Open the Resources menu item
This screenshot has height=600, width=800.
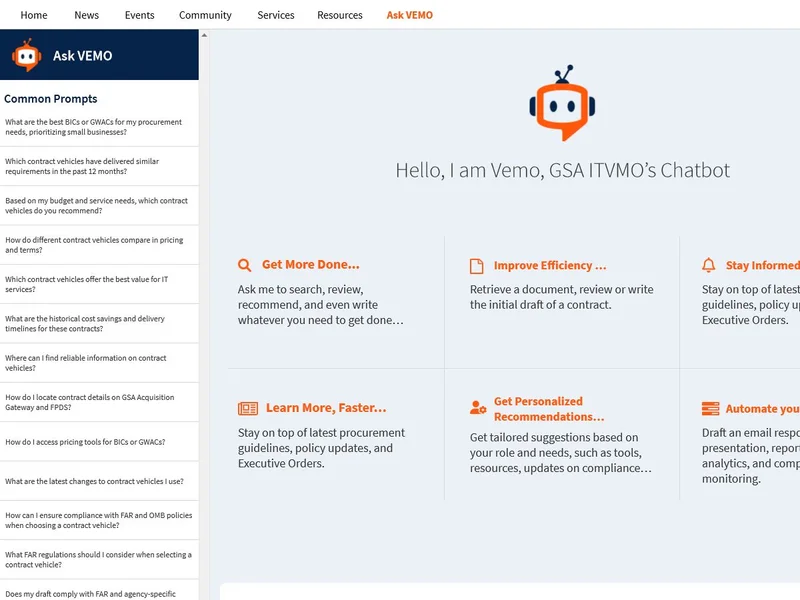click(340, 15)
